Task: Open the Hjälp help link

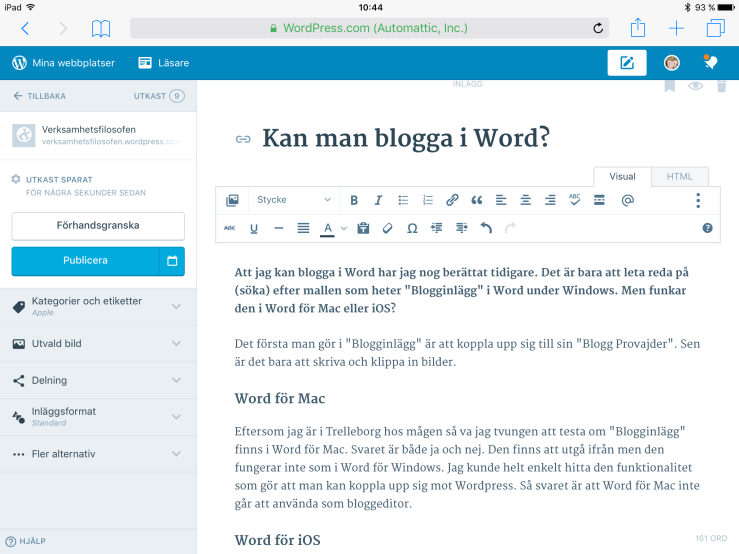Action: (x=25, y=541)
